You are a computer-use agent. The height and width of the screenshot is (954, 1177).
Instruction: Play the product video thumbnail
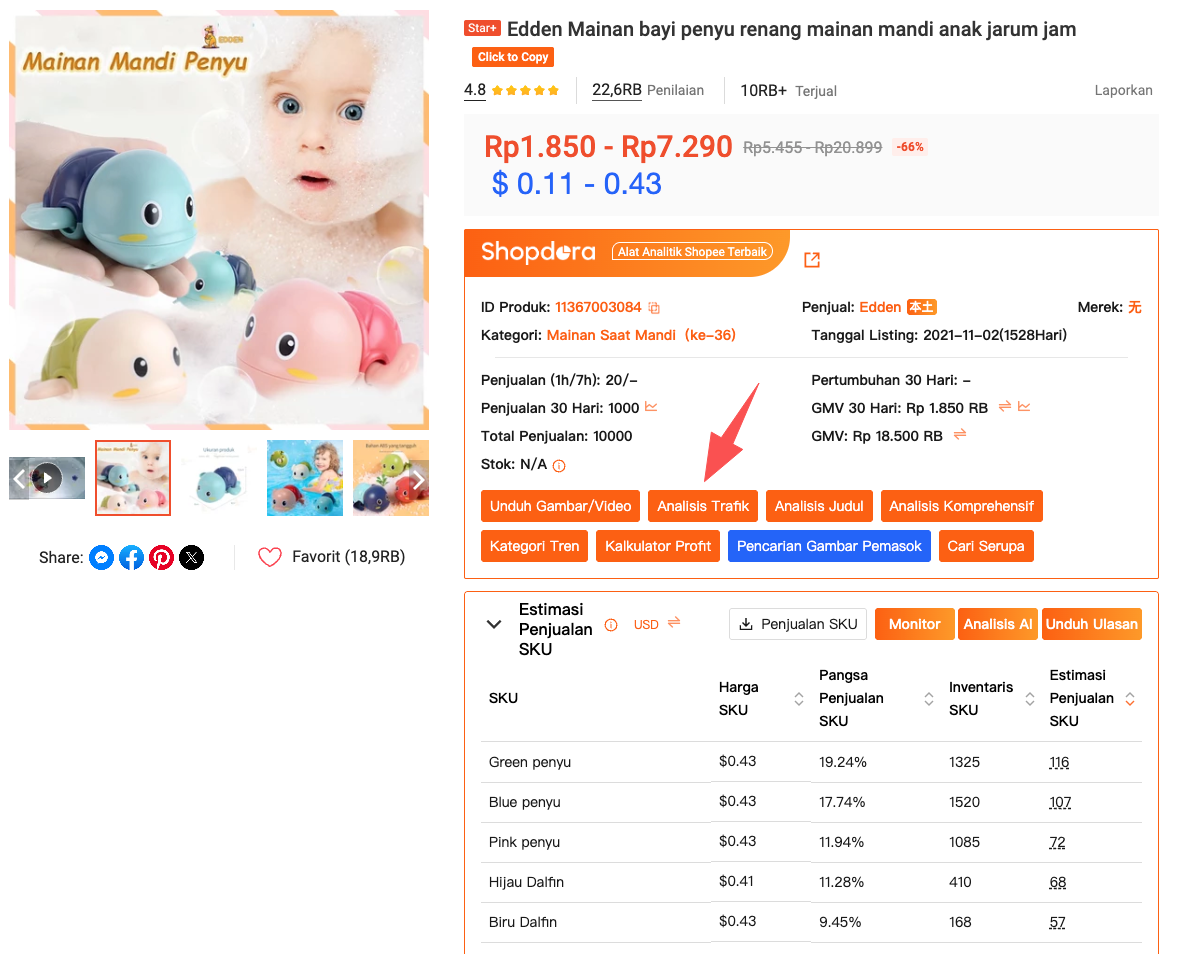(x=47, y=477)
